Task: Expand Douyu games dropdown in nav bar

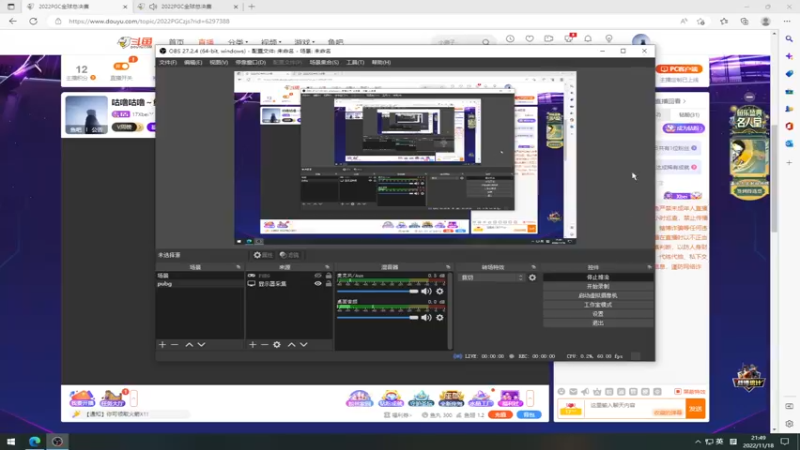Action: click(x=304, y=42)
